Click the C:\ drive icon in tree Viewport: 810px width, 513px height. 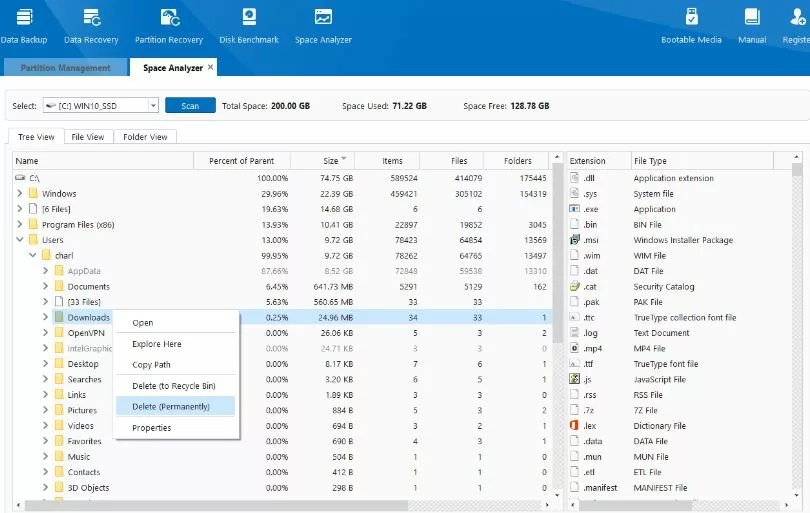(20, 178)
